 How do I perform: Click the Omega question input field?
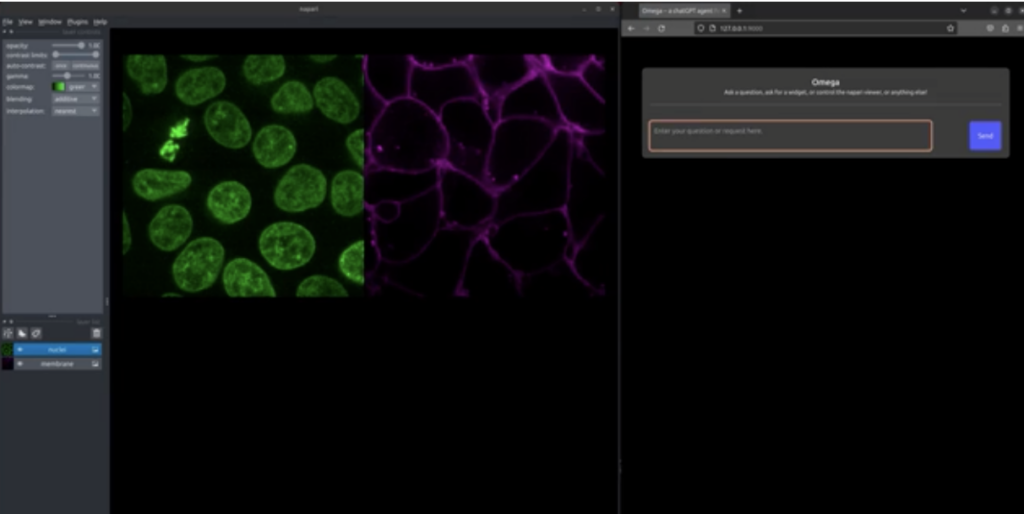coord(790,135)
